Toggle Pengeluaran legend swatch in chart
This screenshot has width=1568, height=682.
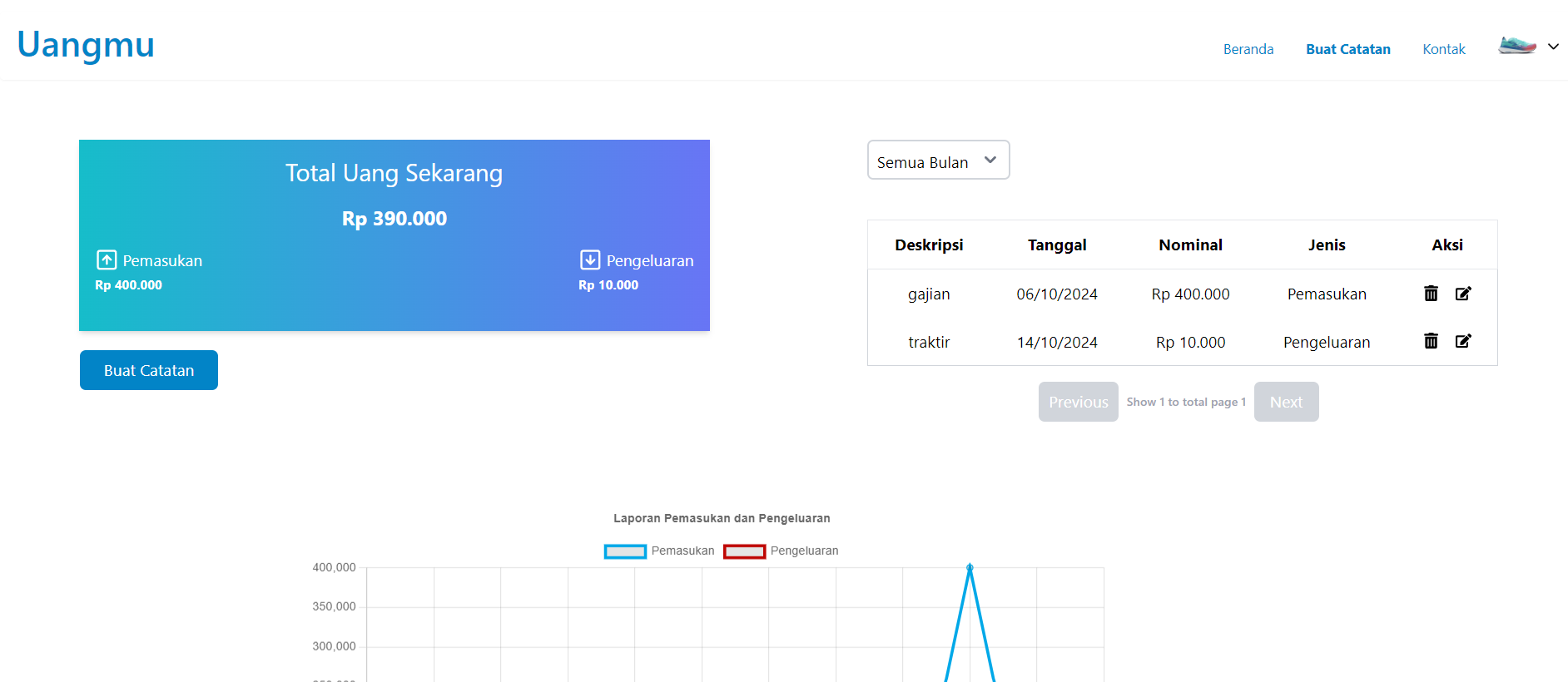744,551
